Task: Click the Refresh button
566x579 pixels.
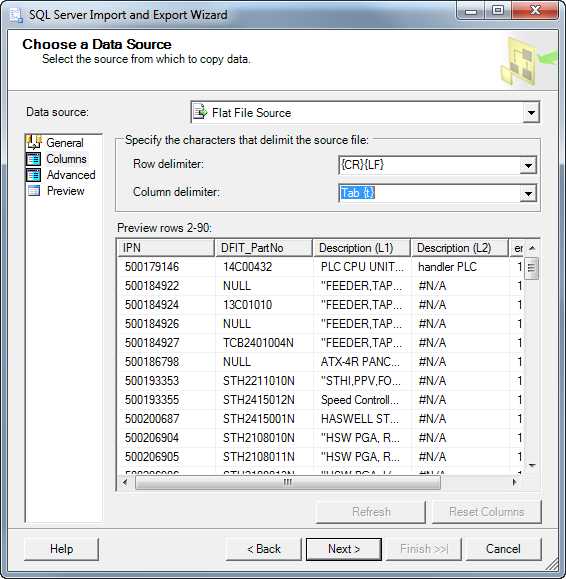Action: click(371, 512)
